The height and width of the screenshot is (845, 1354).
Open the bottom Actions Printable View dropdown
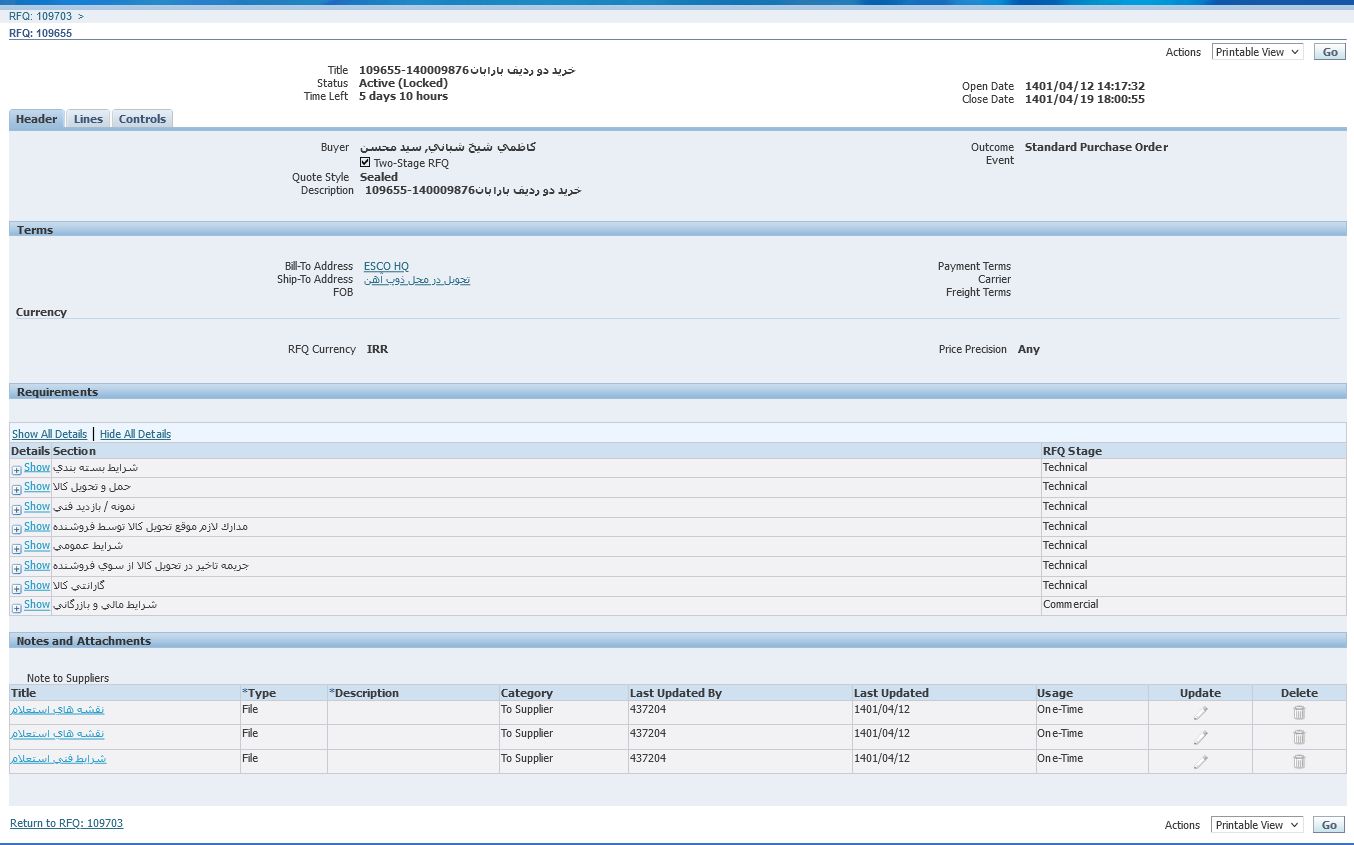point(1257,825)
